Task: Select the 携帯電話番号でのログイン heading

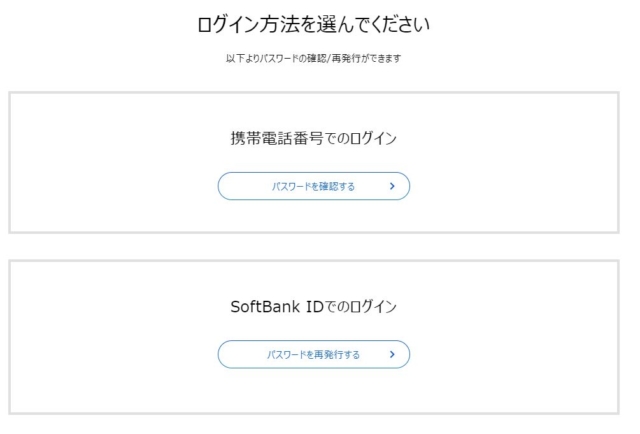Action: pyautogui.click(x=313, y=139)
